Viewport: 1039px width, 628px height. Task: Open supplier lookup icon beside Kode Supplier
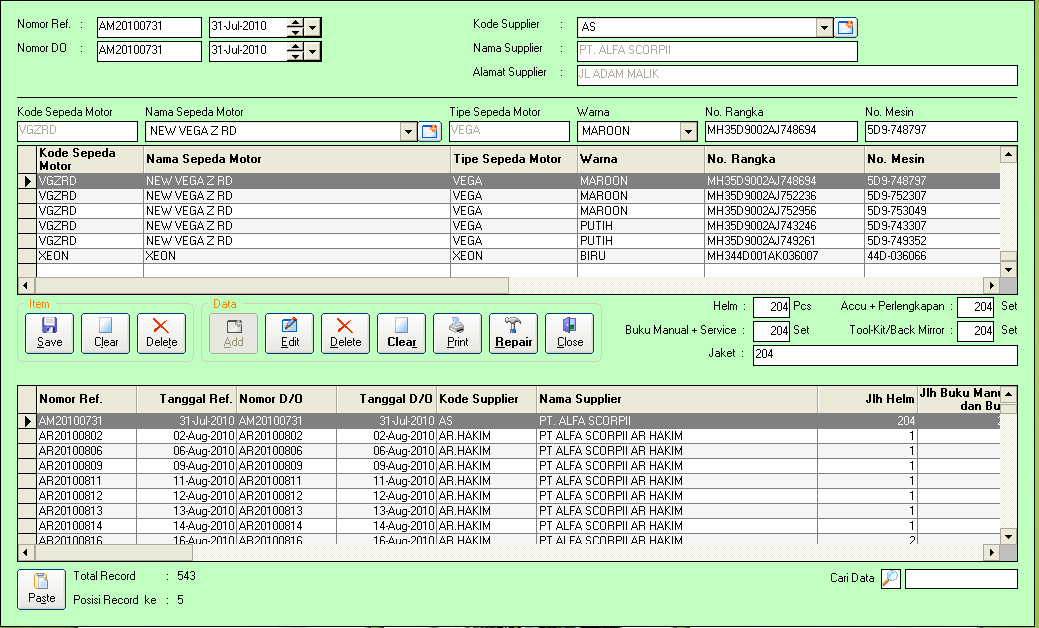coord(846,28)
